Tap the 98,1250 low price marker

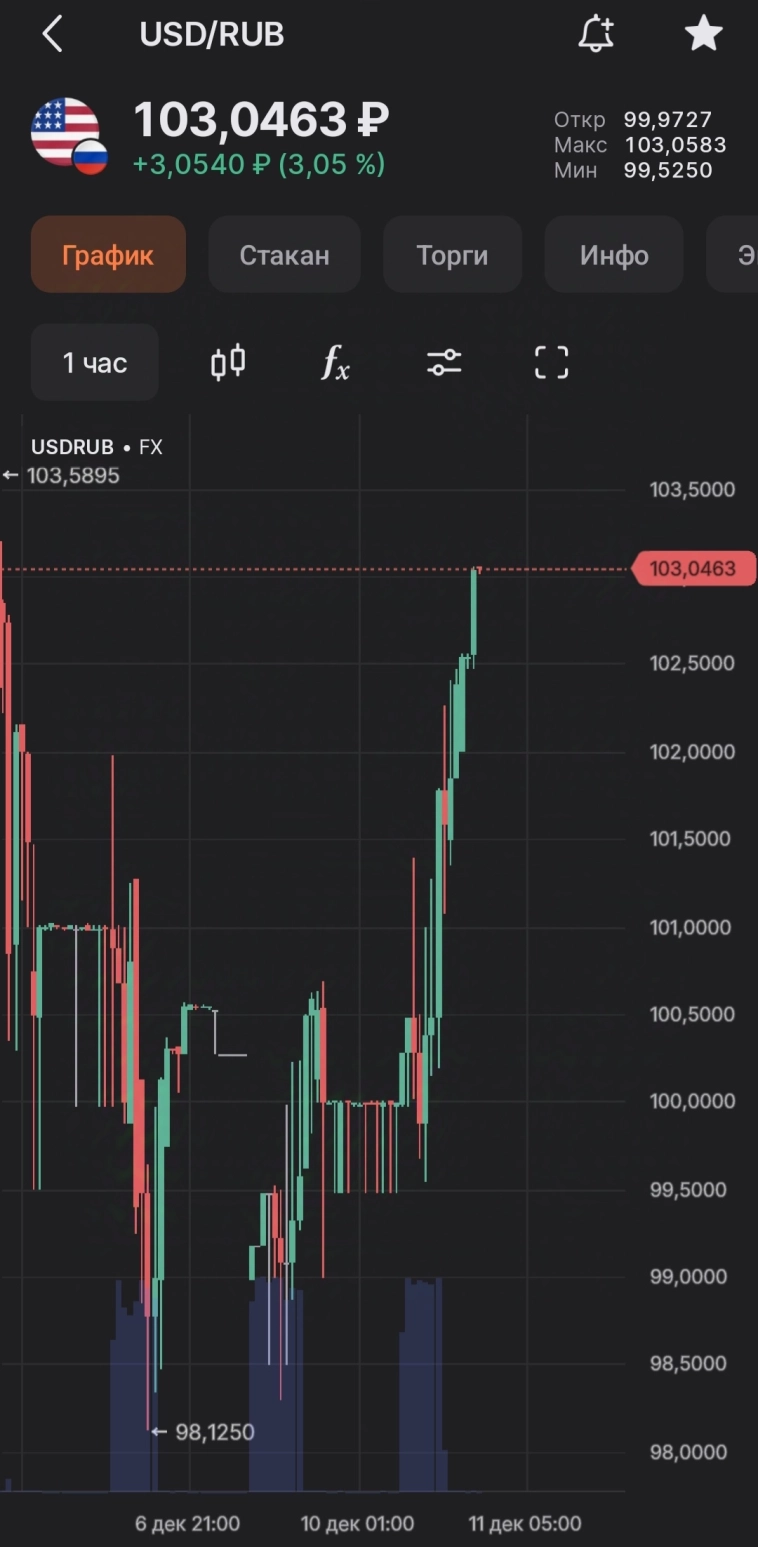coord(214,1432)
